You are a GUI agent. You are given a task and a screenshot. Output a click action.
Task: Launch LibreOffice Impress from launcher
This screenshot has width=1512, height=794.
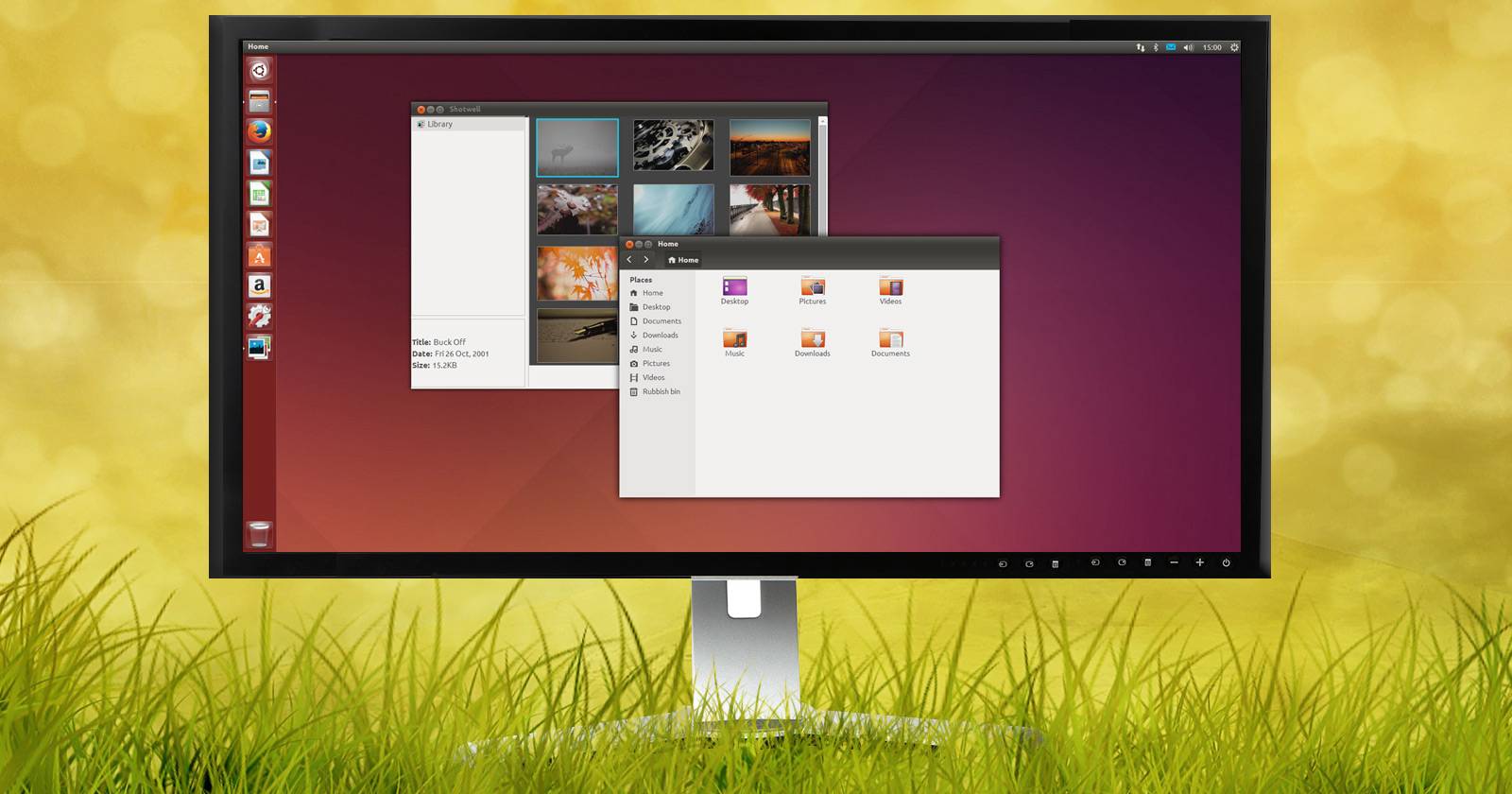point(259,224)
